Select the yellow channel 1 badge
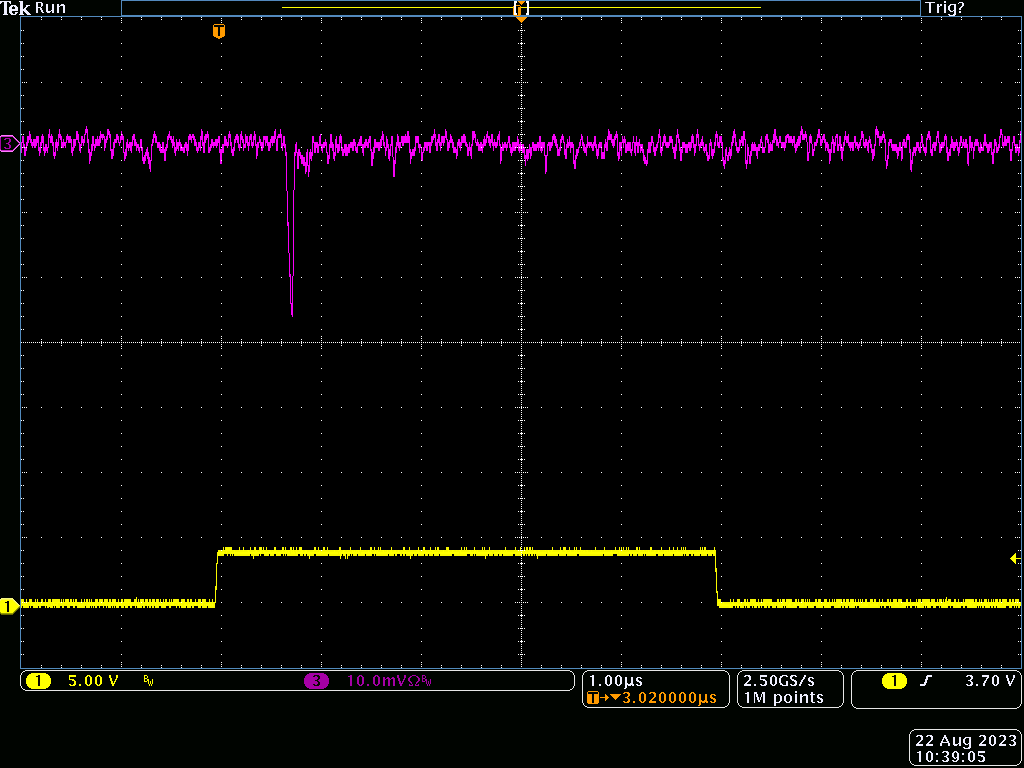This screenshot has width=1024, height=768. [x=38, y=681]
